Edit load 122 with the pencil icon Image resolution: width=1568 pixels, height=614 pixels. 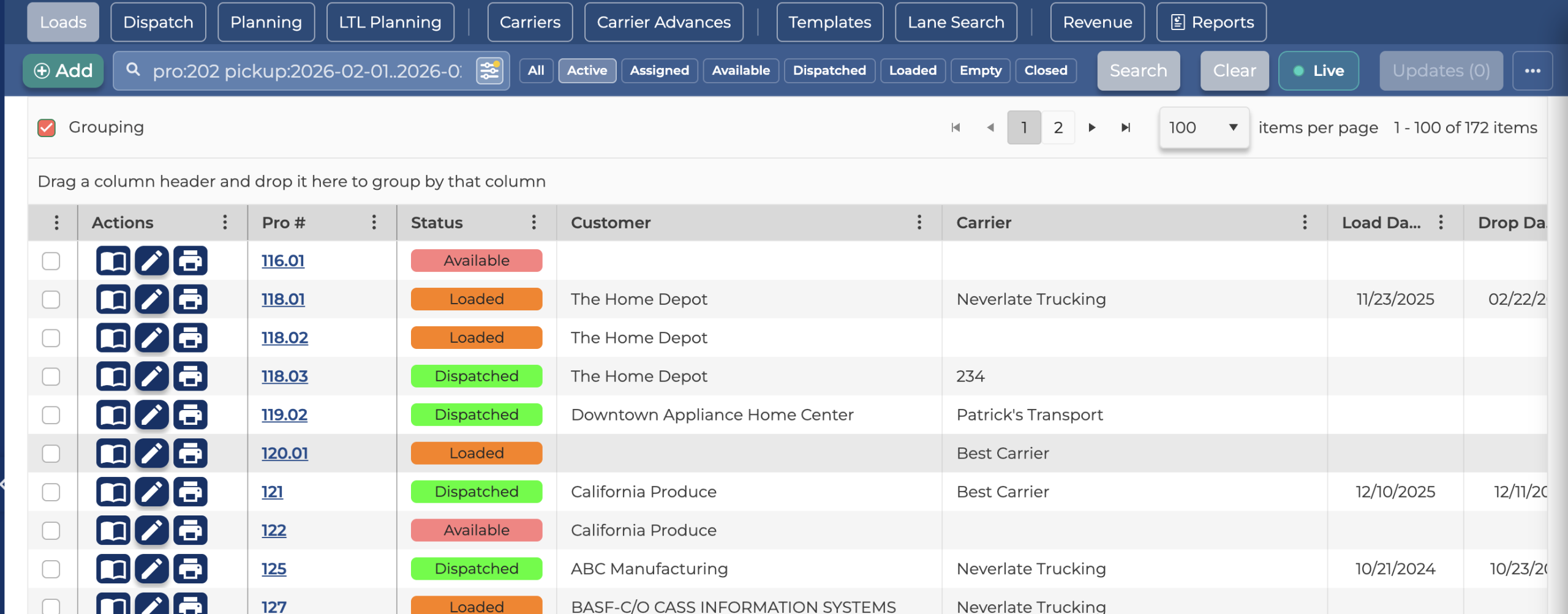click(152, 531)
